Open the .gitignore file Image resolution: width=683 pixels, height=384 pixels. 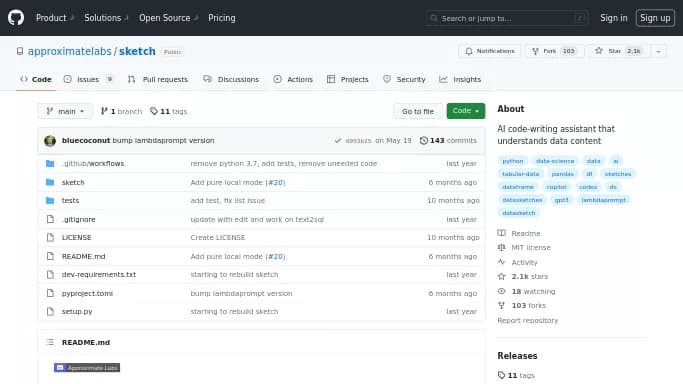point(78,219)
